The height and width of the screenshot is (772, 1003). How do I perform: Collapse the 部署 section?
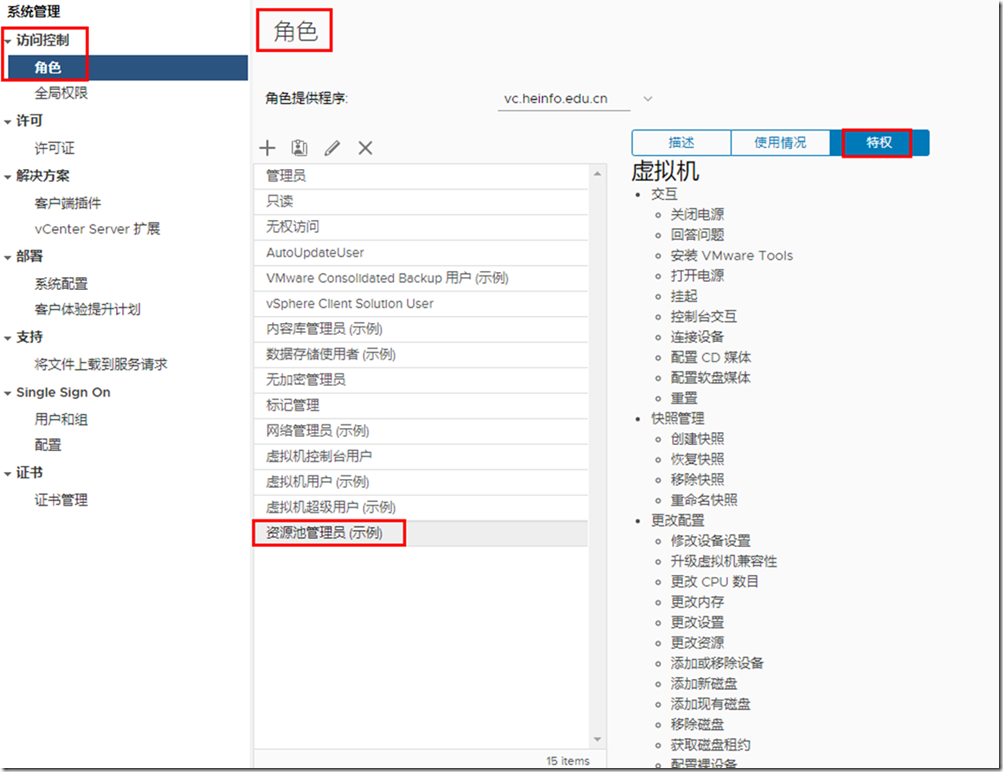click(8, 257)
